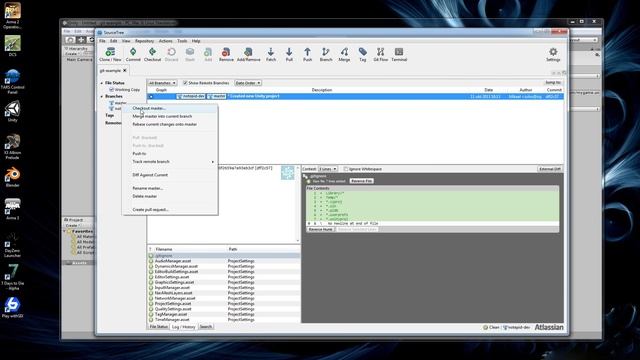Open the Terminal from the toolbar

(399, 54)
